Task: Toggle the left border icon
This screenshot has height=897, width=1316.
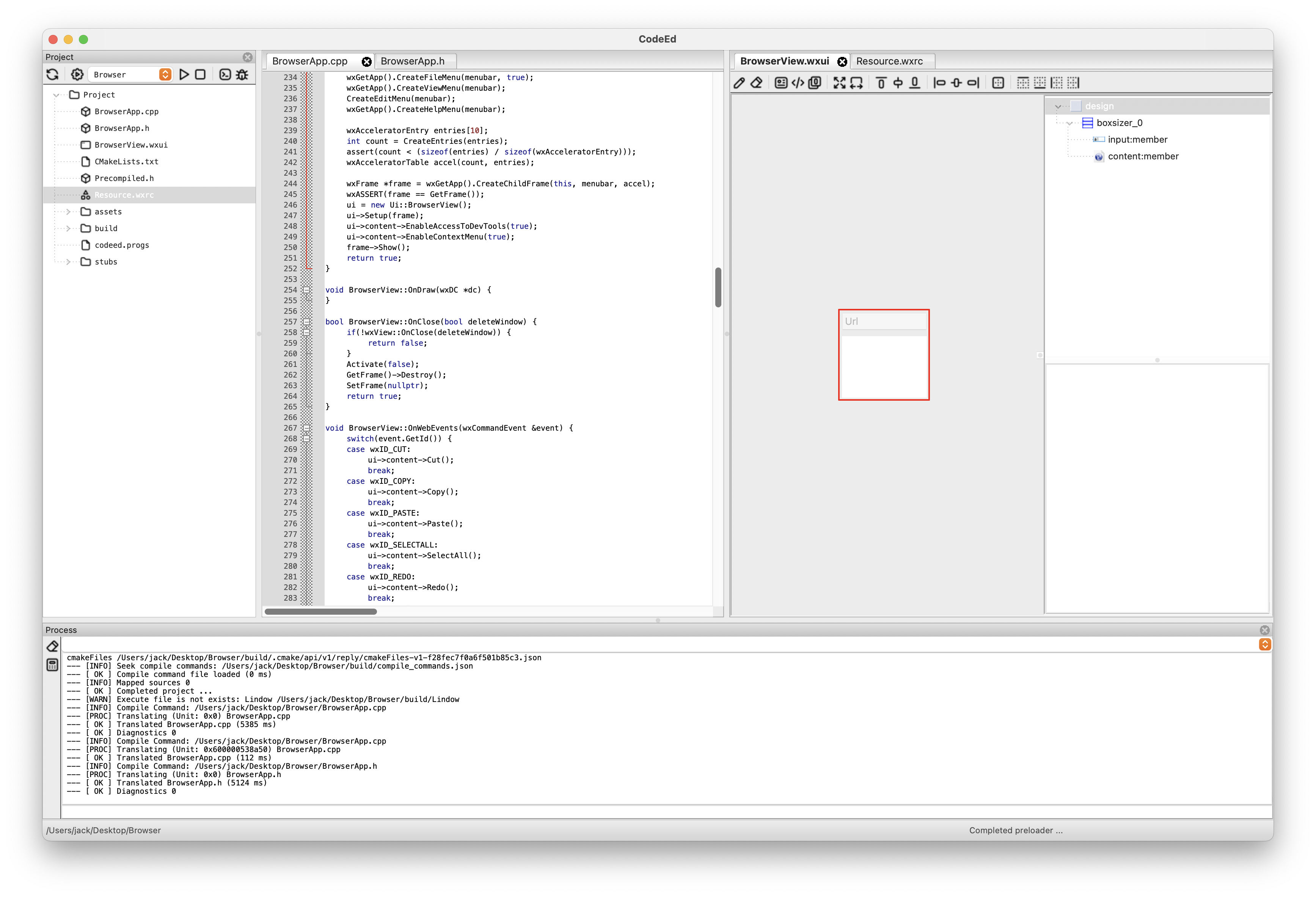Action: click(x=1057, y=83)
